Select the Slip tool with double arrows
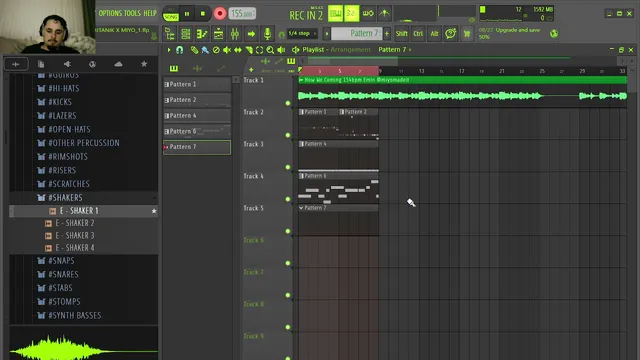The image size is (640, 360). 238,50
